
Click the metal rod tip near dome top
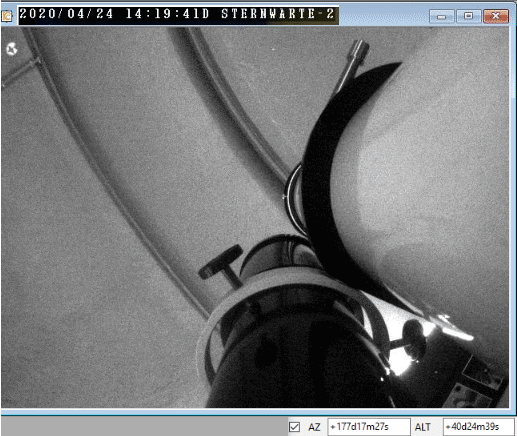tap(358, 50)
